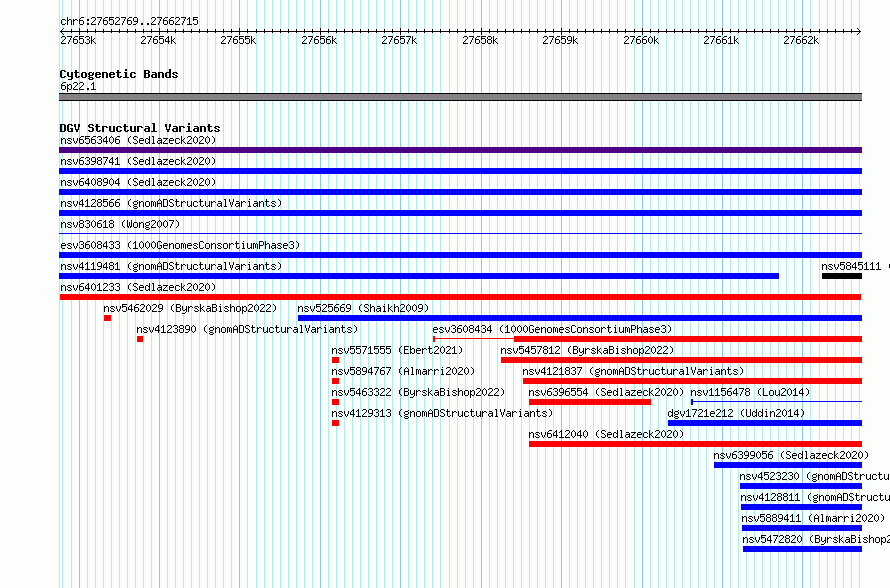Open the nsv6398741 (Sedlazeck2020) label
The width and height of the screenshot is (890, 588).
tap(138, 161)
